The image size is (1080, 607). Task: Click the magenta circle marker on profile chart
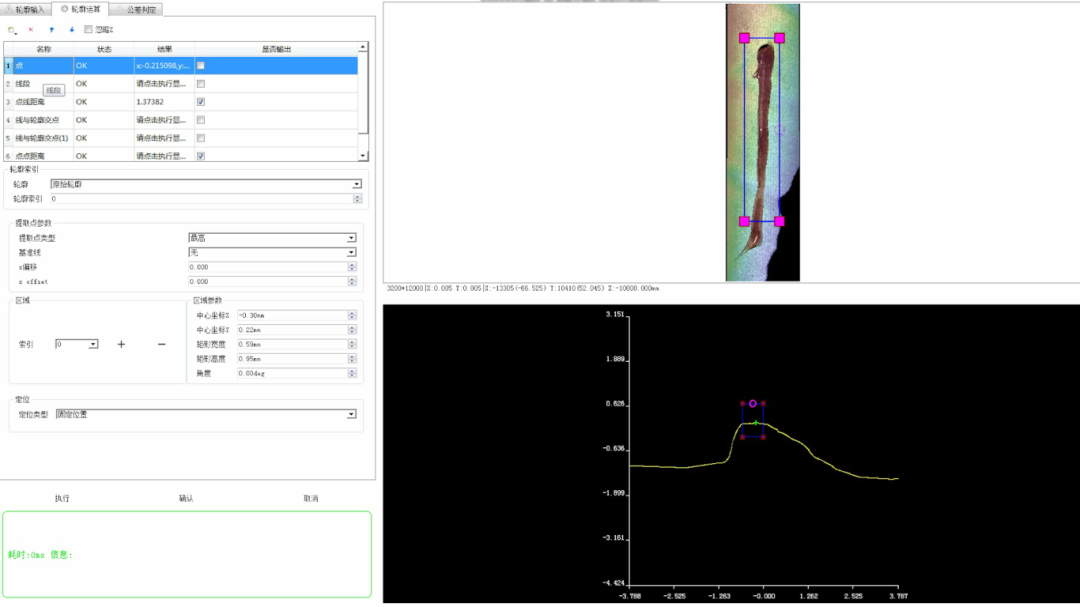(x=753, y=403)
